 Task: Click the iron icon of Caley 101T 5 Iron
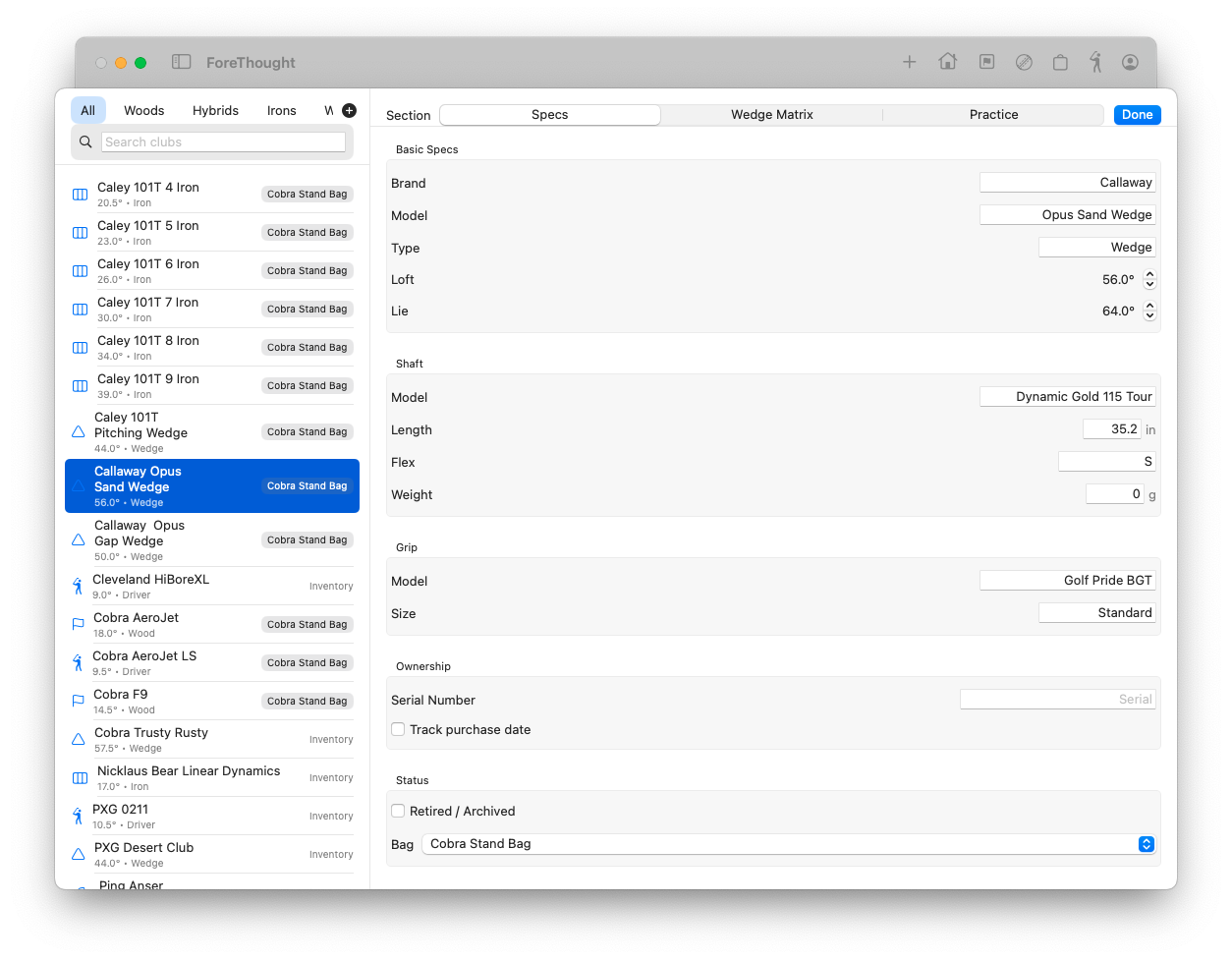81,233
